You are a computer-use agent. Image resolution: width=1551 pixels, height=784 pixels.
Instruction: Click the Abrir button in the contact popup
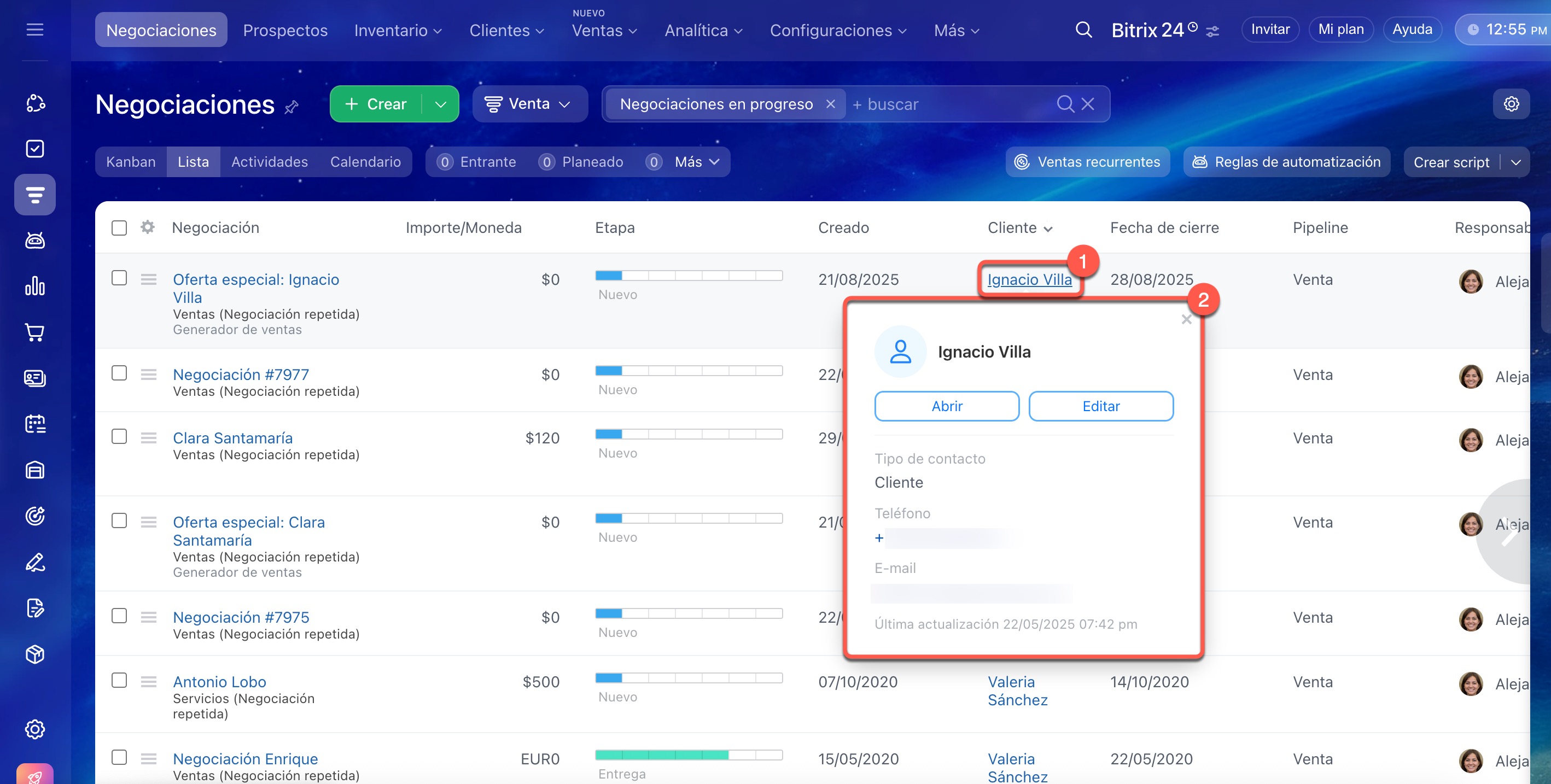click(946, 406)
